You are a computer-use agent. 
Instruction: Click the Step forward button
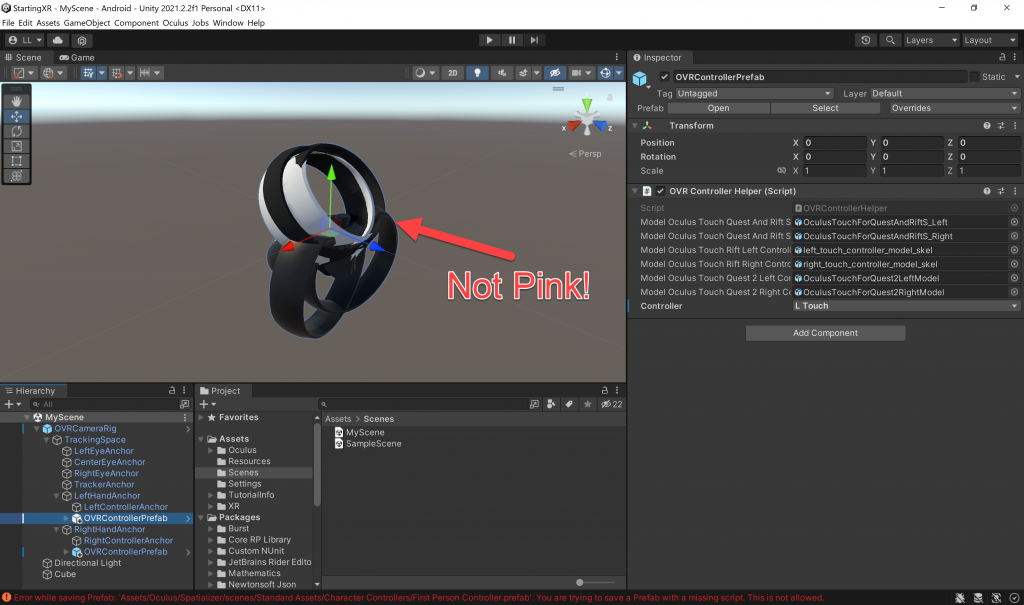(x=534, y=40)
